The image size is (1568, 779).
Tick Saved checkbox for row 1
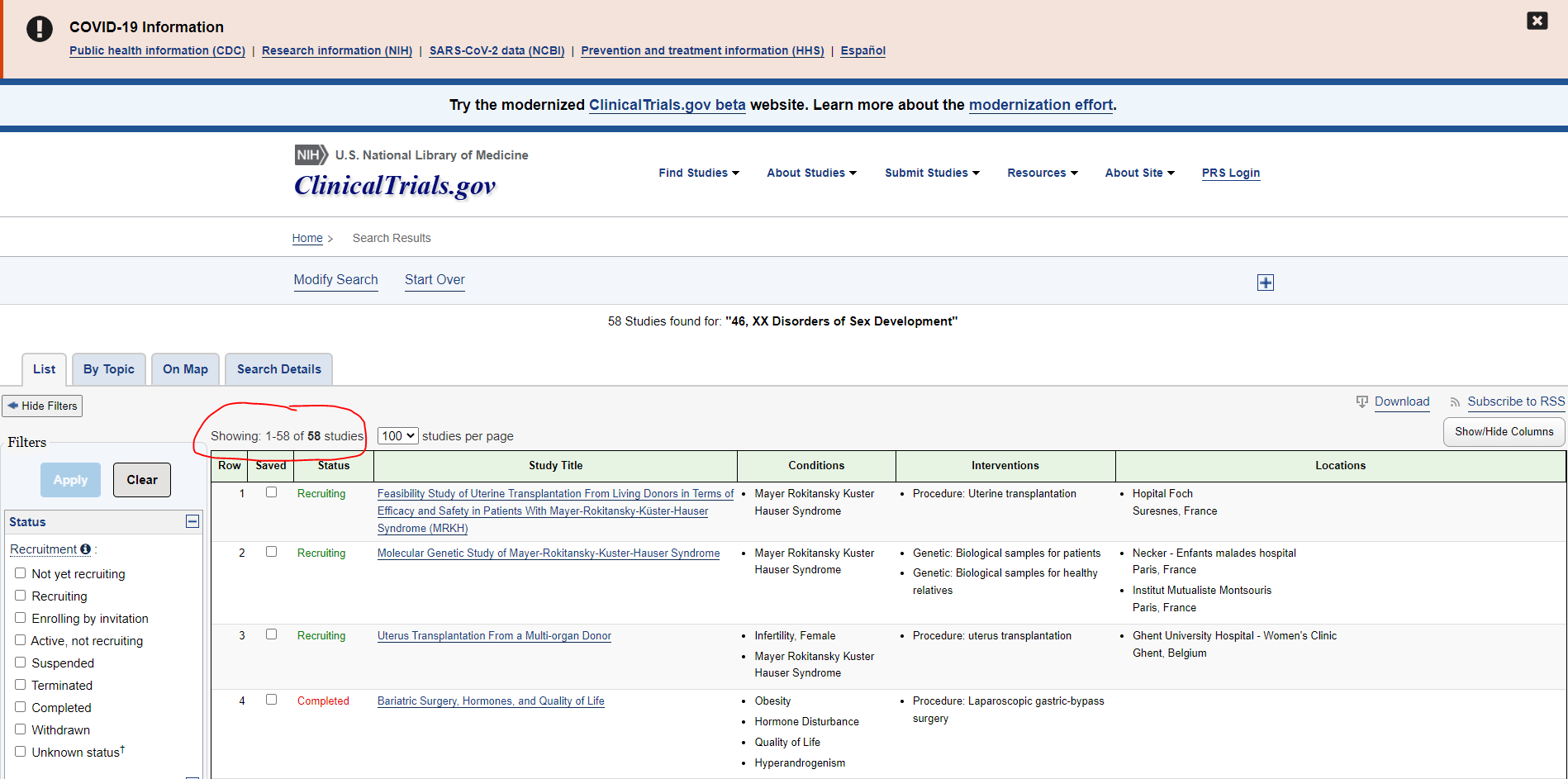point(271,492)
